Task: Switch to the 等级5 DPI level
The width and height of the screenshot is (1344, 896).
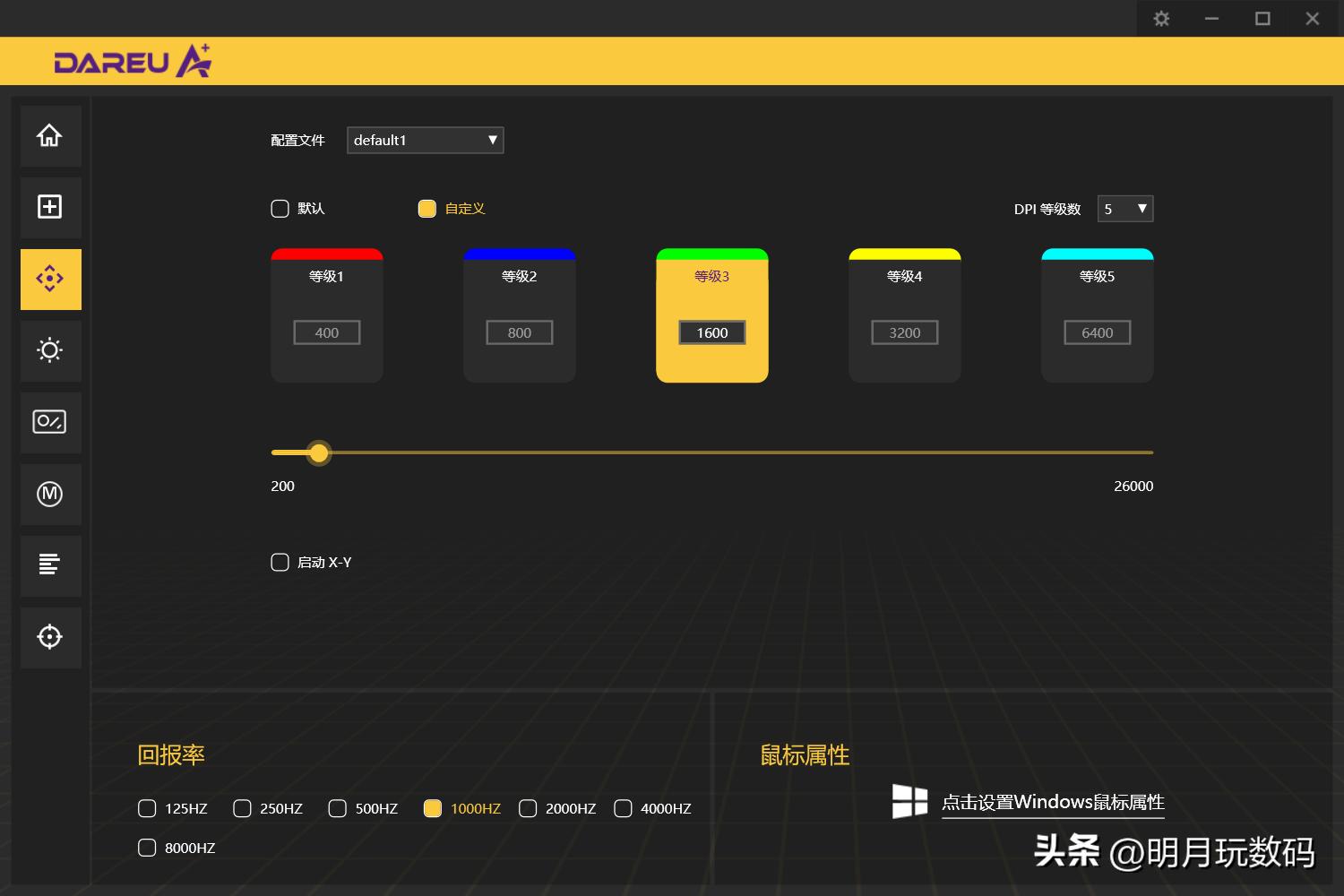Action: (1097, 315)
